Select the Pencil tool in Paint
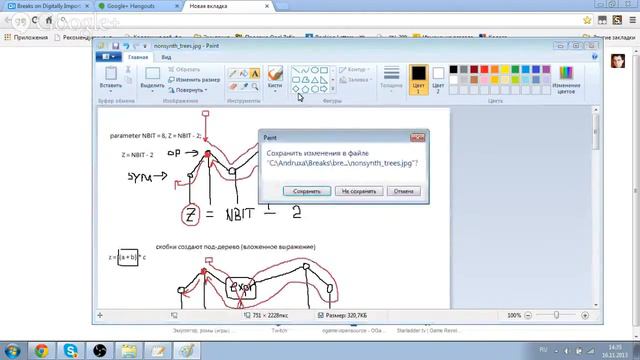 (x=233, y=74)
